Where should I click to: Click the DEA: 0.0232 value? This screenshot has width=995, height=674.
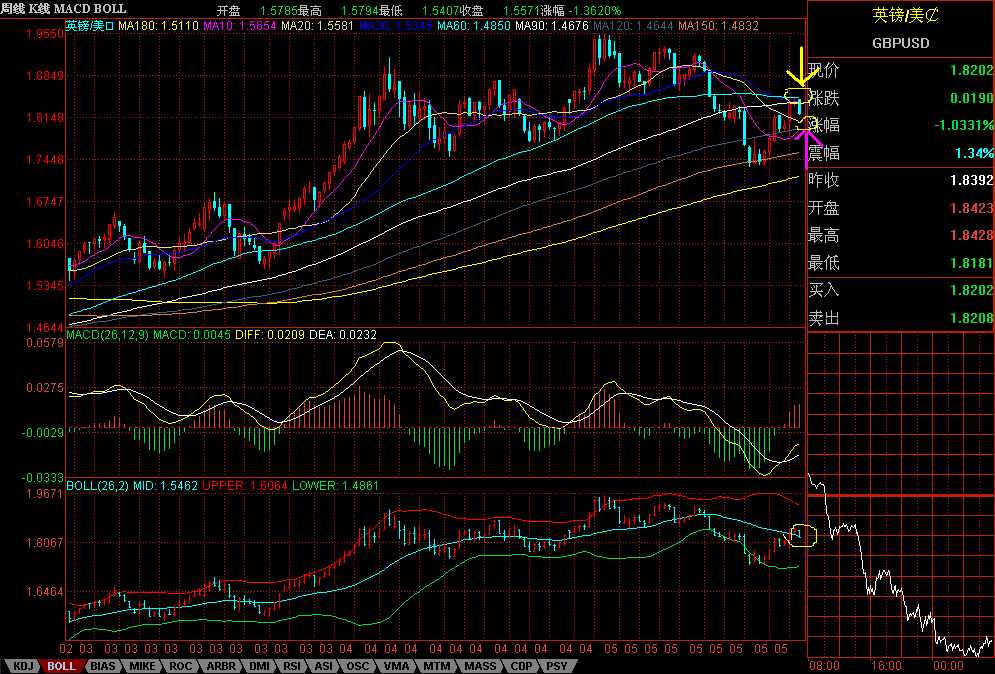343,334
